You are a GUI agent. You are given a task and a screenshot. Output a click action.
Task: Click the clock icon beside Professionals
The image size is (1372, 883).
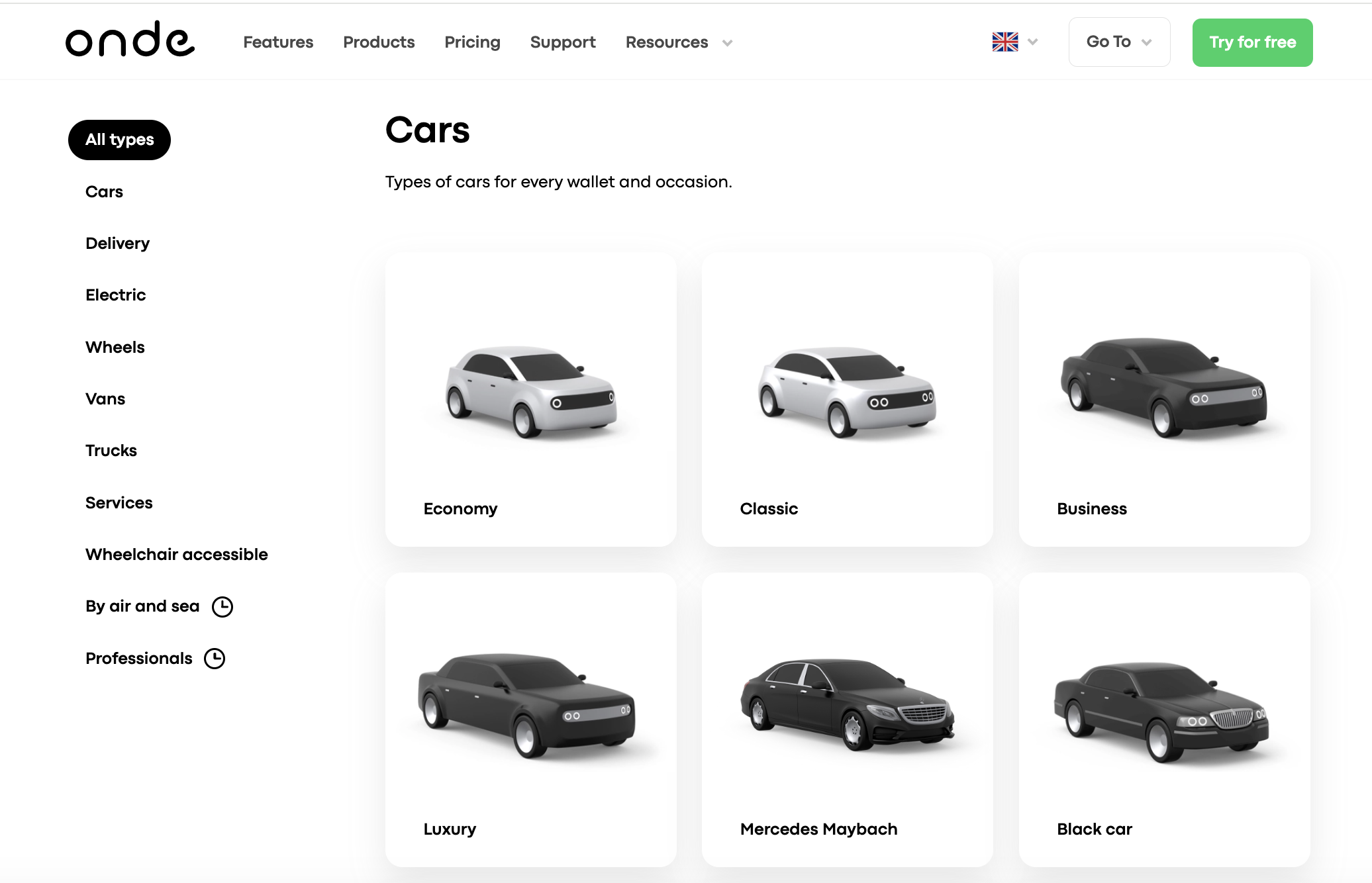215,659
